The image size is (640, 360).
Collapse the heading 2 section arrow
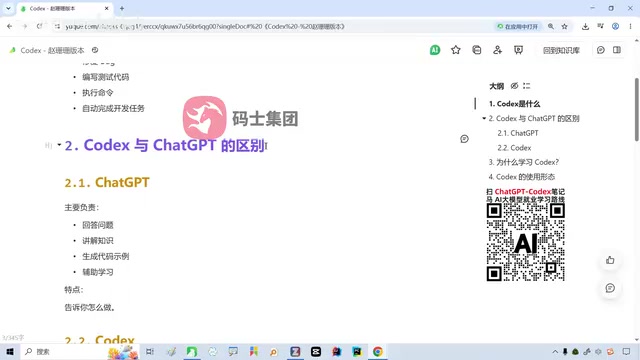pyautogui.click(x=59, y=145)
